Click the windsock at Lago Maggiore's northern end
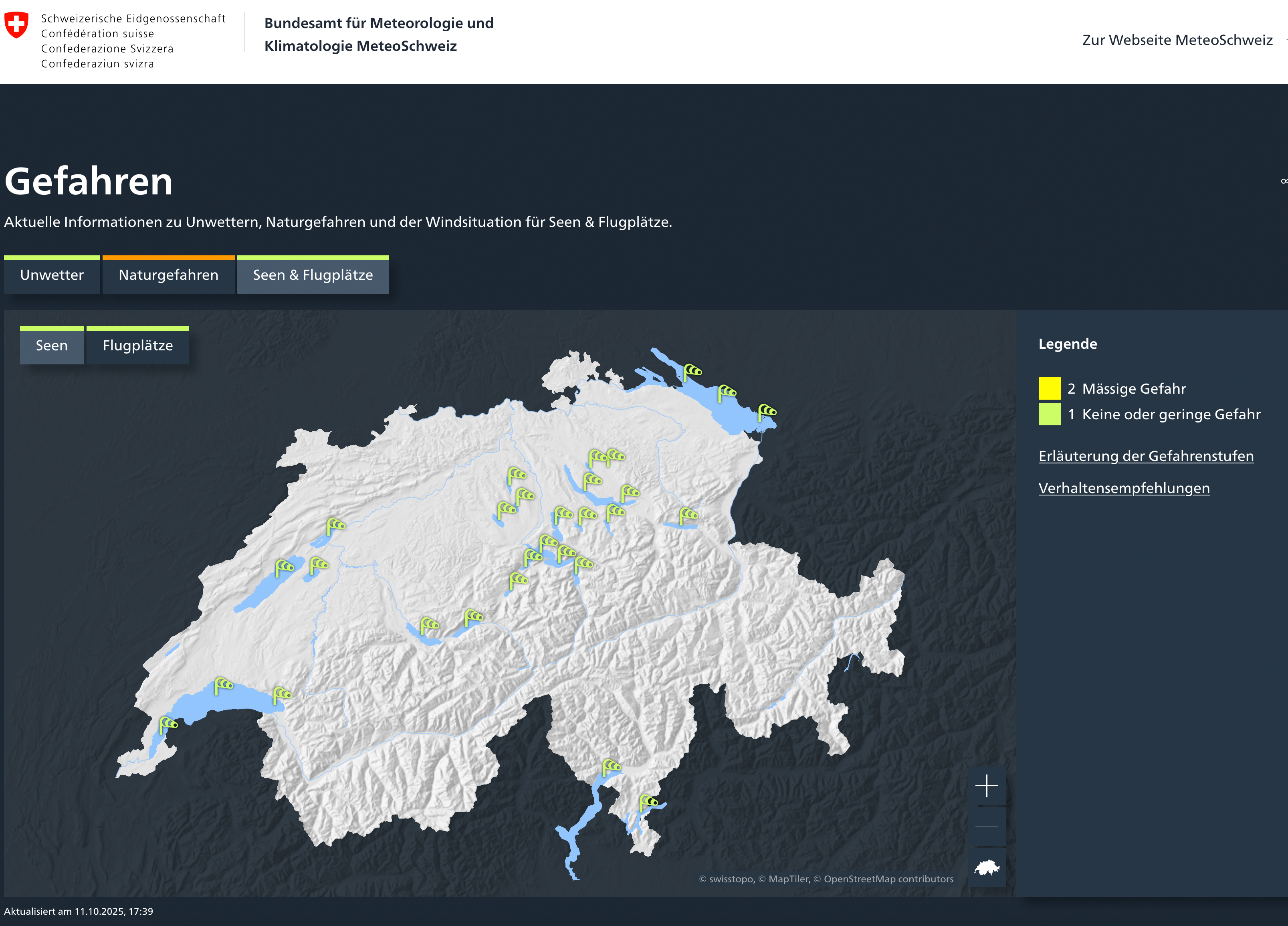Screen dimensions: 1288x926 tap(611, 767)
